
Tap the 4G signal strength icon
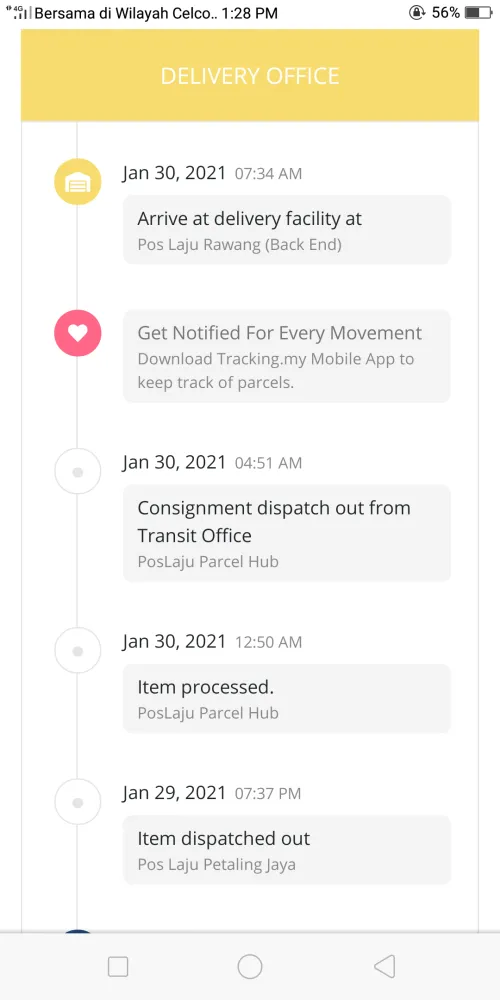click(18, 13)
